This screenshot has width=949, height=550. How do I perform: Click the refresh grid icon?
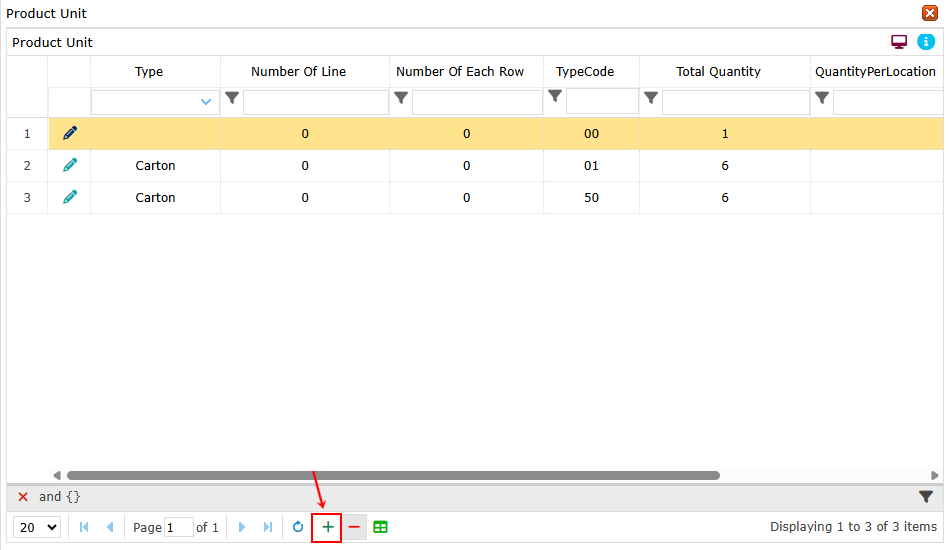pyautogui.click(x=298, y=527)
